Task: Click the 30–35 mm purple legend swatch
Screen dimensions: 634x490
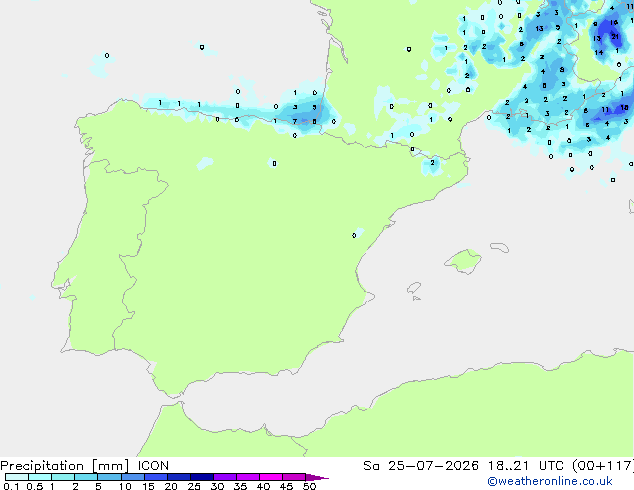Action: 225,477
